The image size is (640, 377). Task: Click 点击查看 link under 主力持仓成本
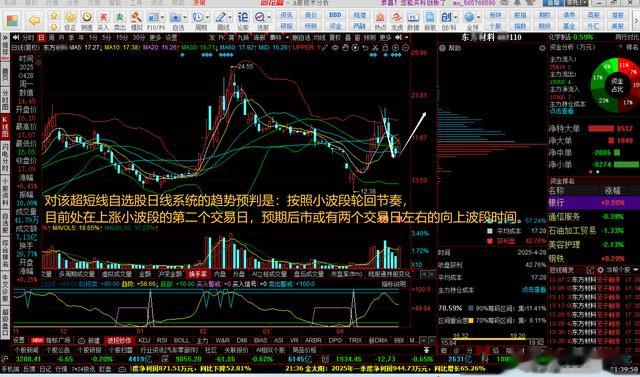pyautogui.click(x=534, y=290)
